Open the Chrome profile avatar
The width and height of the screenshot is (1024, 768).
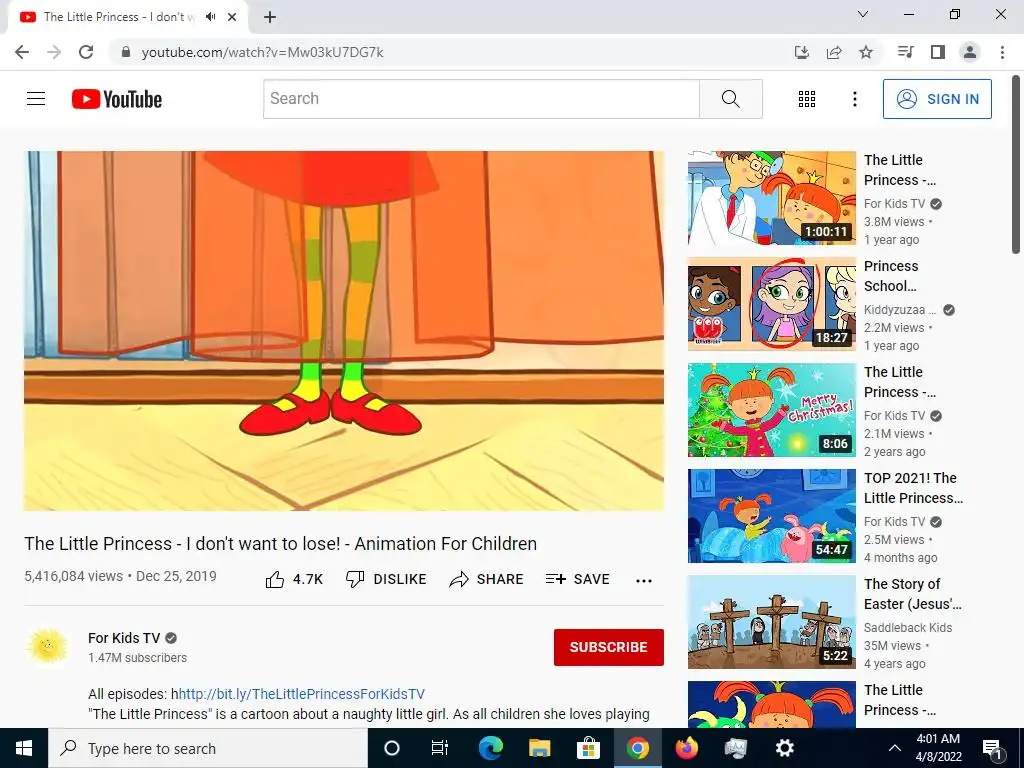pyautogui.click(x=970, y=52)
